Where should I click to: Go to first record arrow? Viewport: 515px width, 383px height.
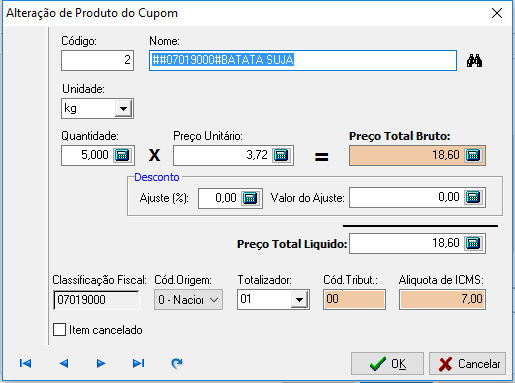[x=25, y=363]
